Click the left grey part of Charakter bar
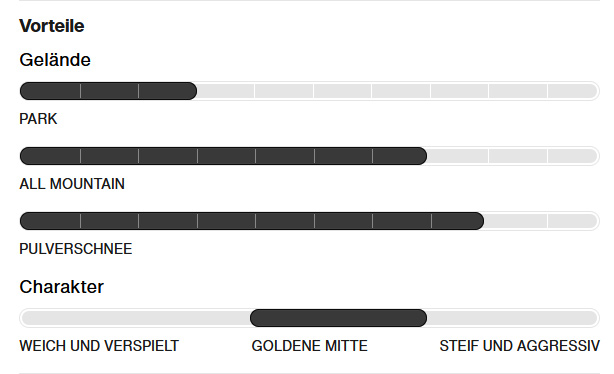This screenshot has height=374, width=614. [135, 318]
